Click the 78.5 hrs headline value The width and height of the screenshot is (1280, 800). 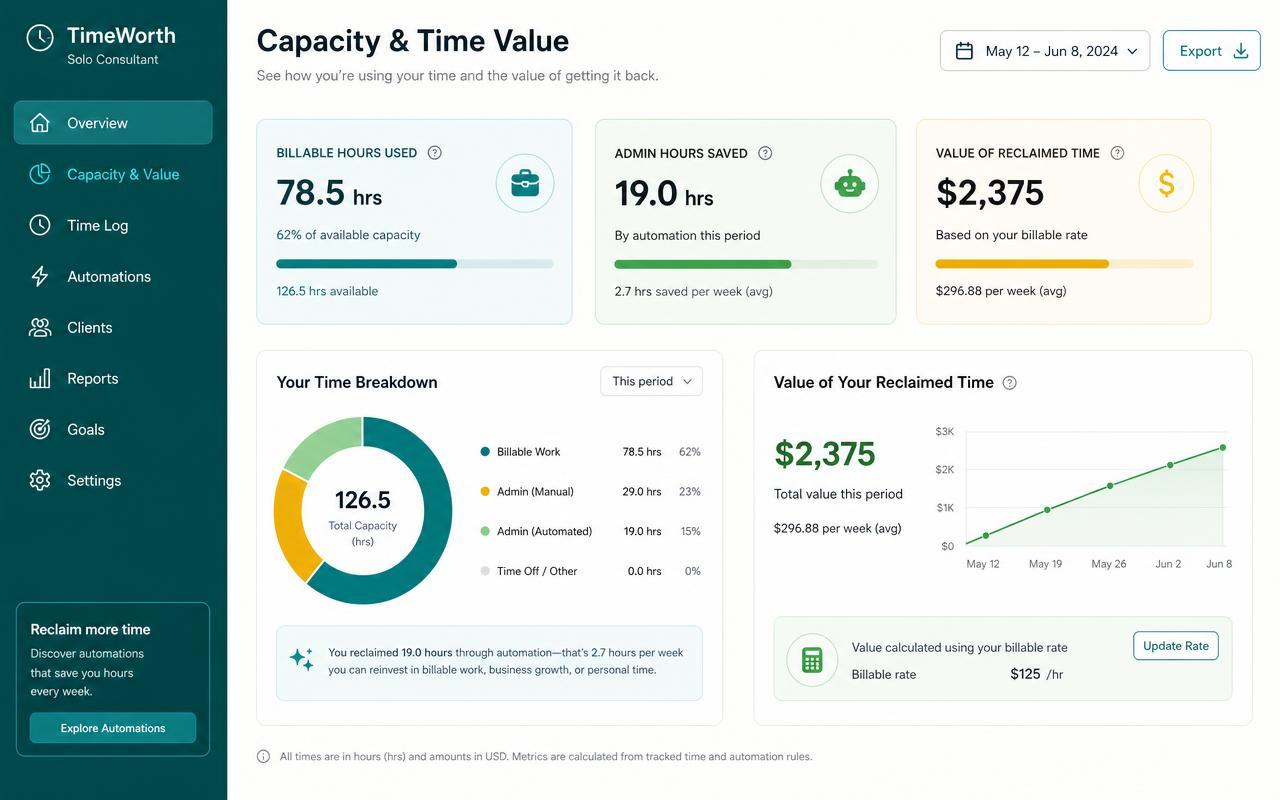click(329, 192)
